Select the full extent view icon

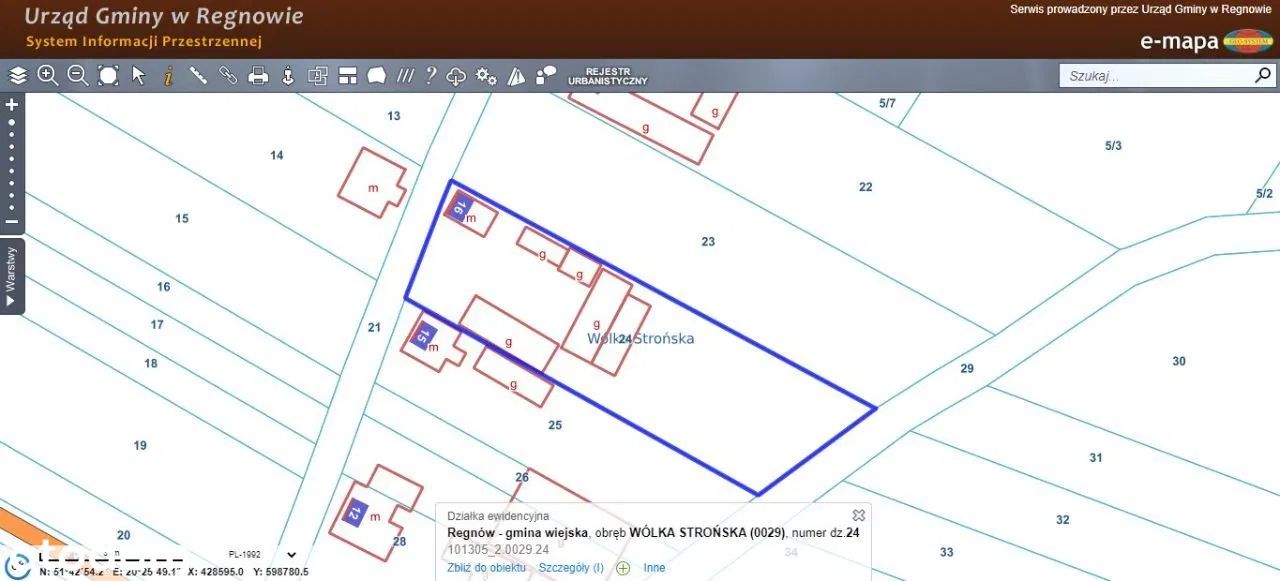pyautogui.click(x=108, y=75)
